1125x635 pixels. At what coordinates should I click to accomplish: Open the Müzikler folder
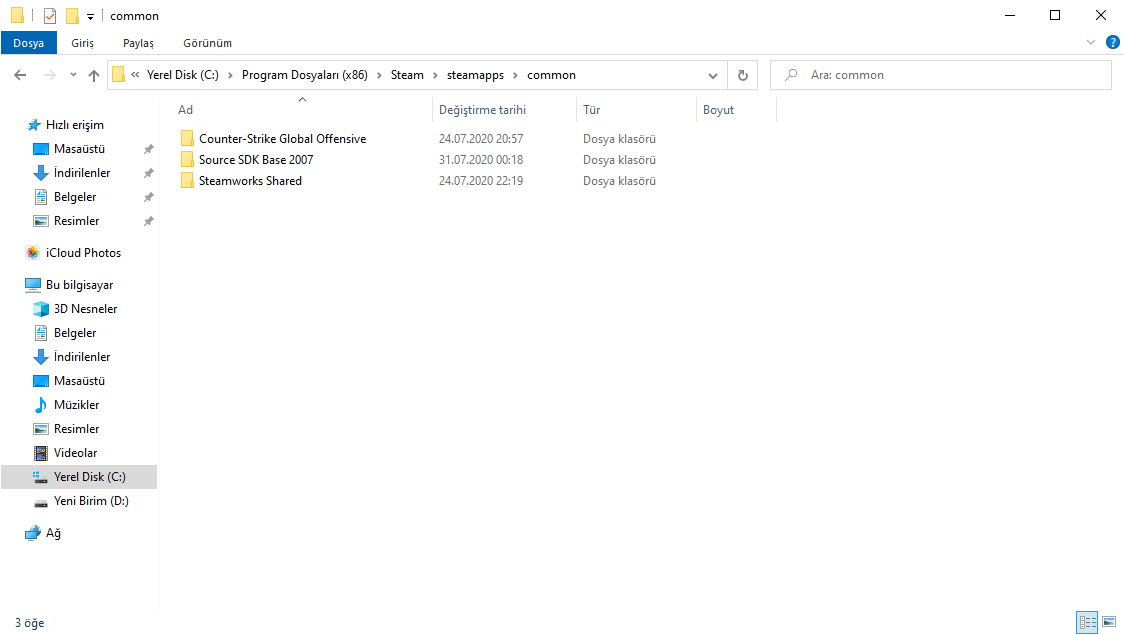(x=76, y=405)
